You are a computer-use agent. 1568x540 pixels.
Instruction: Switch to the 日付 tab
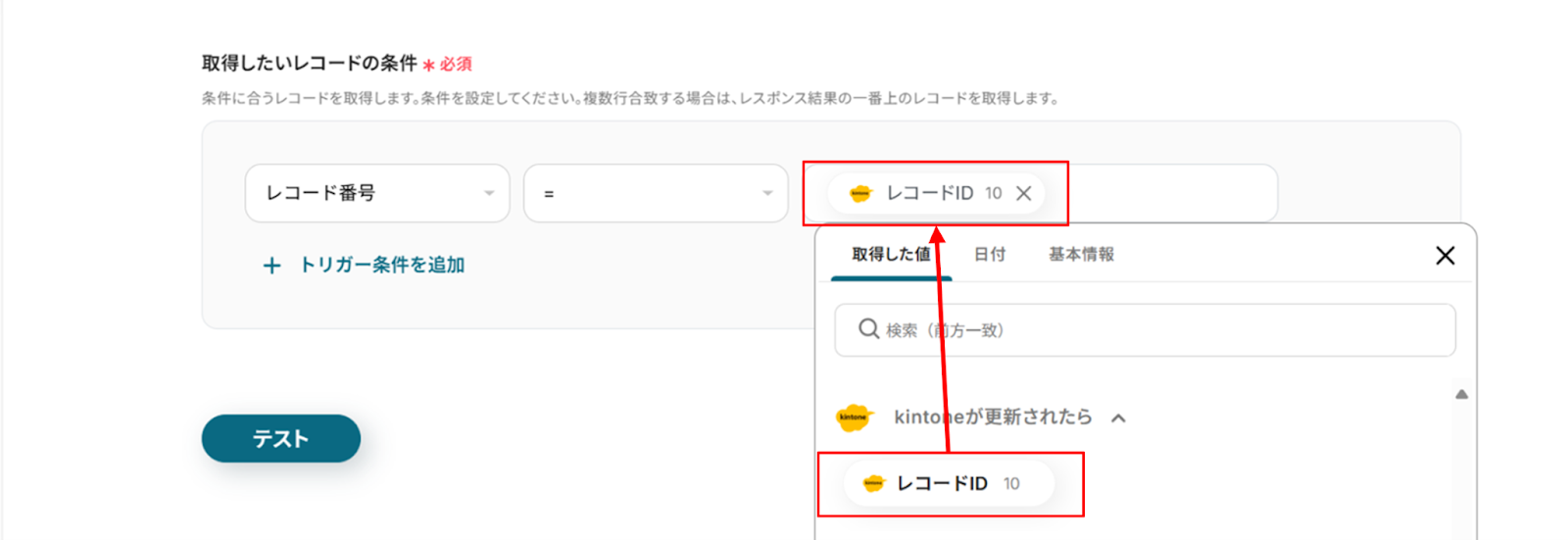tap(990, 255)
